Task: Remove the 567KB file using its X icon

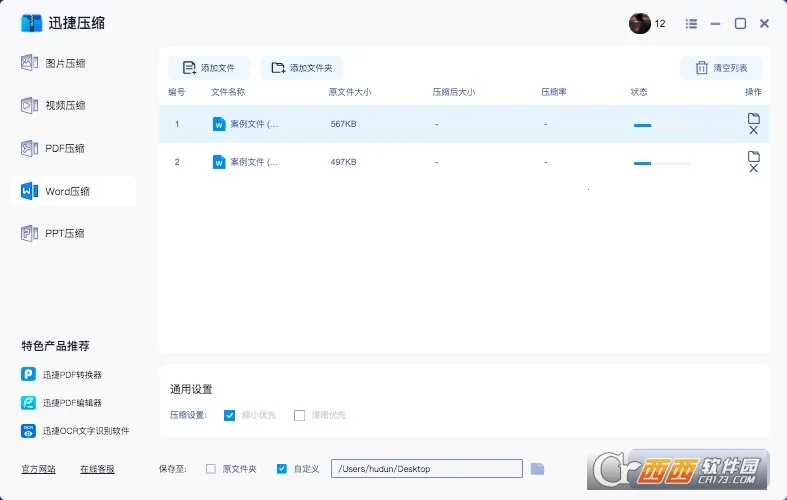Action: [753, 131]
